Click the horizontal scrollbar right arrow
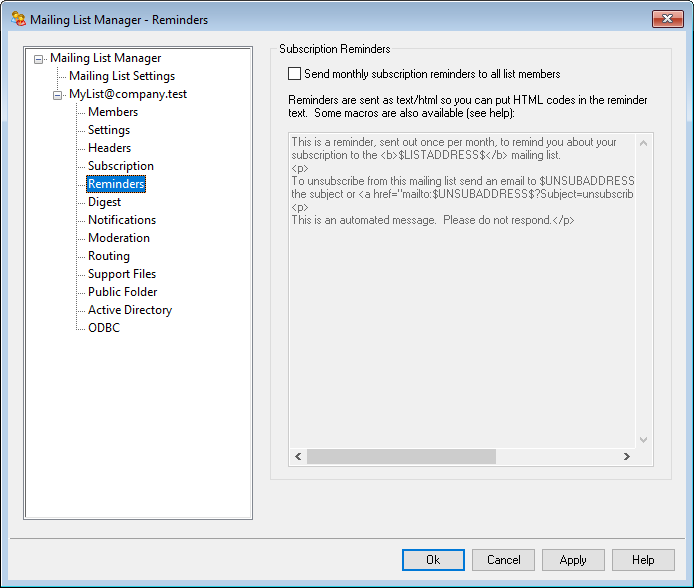The width and height of the screenshot is (694, 588). pos(626,457)
